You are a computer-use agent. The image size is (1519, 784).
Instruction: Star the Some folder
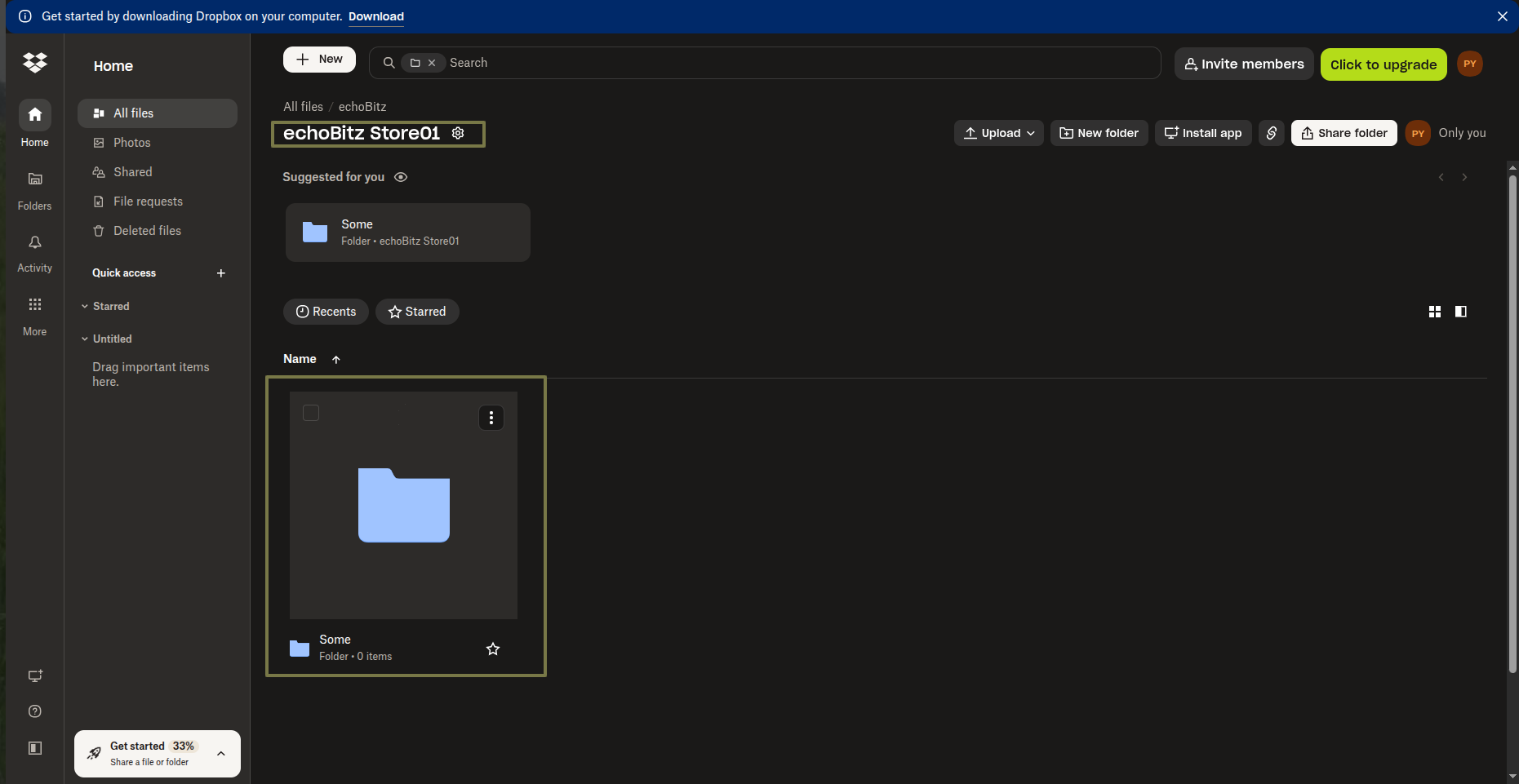click(x=493, y=649)
